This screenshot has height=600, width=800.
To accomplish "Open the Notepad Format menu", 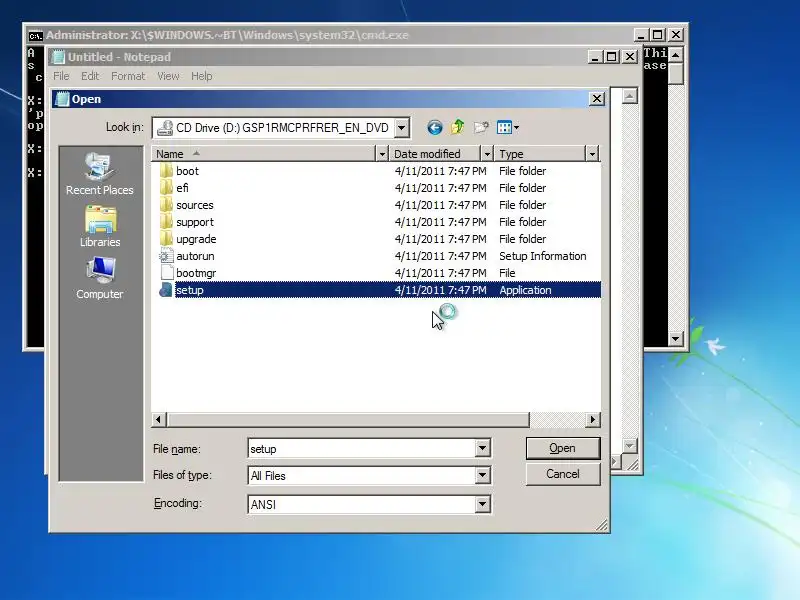I will 128,76.
